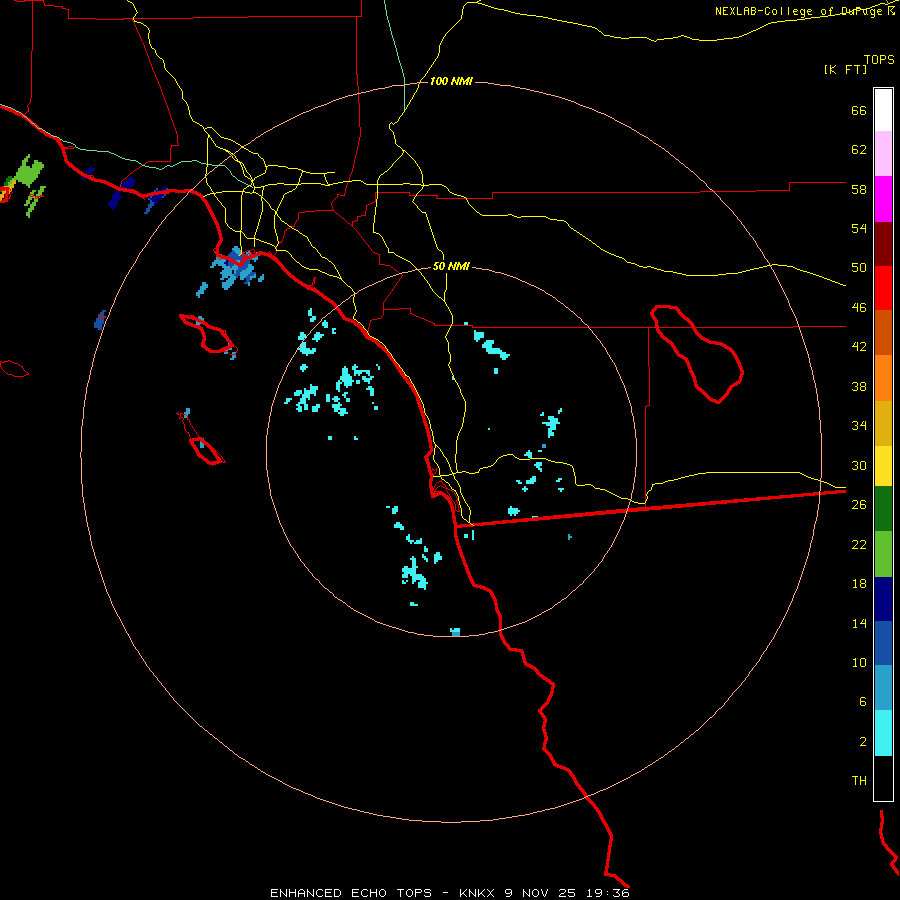Viewport: 900px width, 900px height.
Task: Pick the yellow legend swatch
Action: coord(883,466)
